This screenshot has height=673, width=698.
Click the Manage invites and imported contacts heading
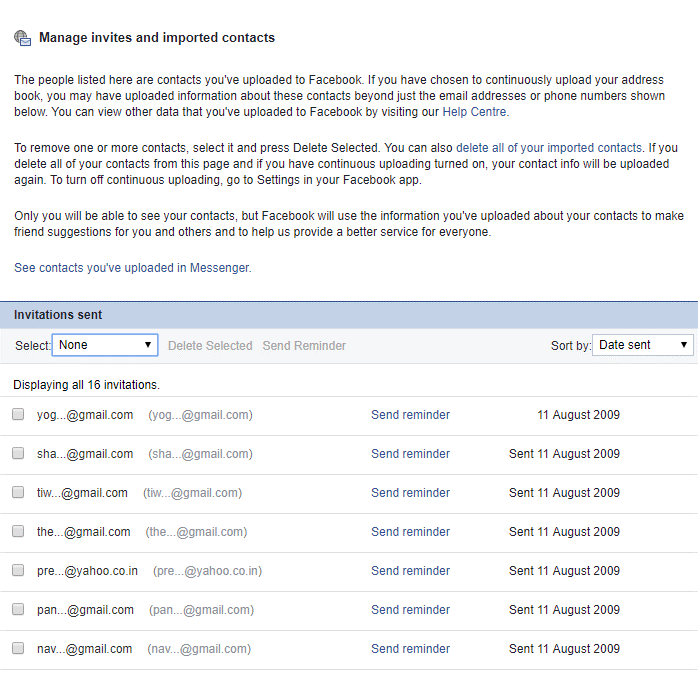tap(157, 38)
